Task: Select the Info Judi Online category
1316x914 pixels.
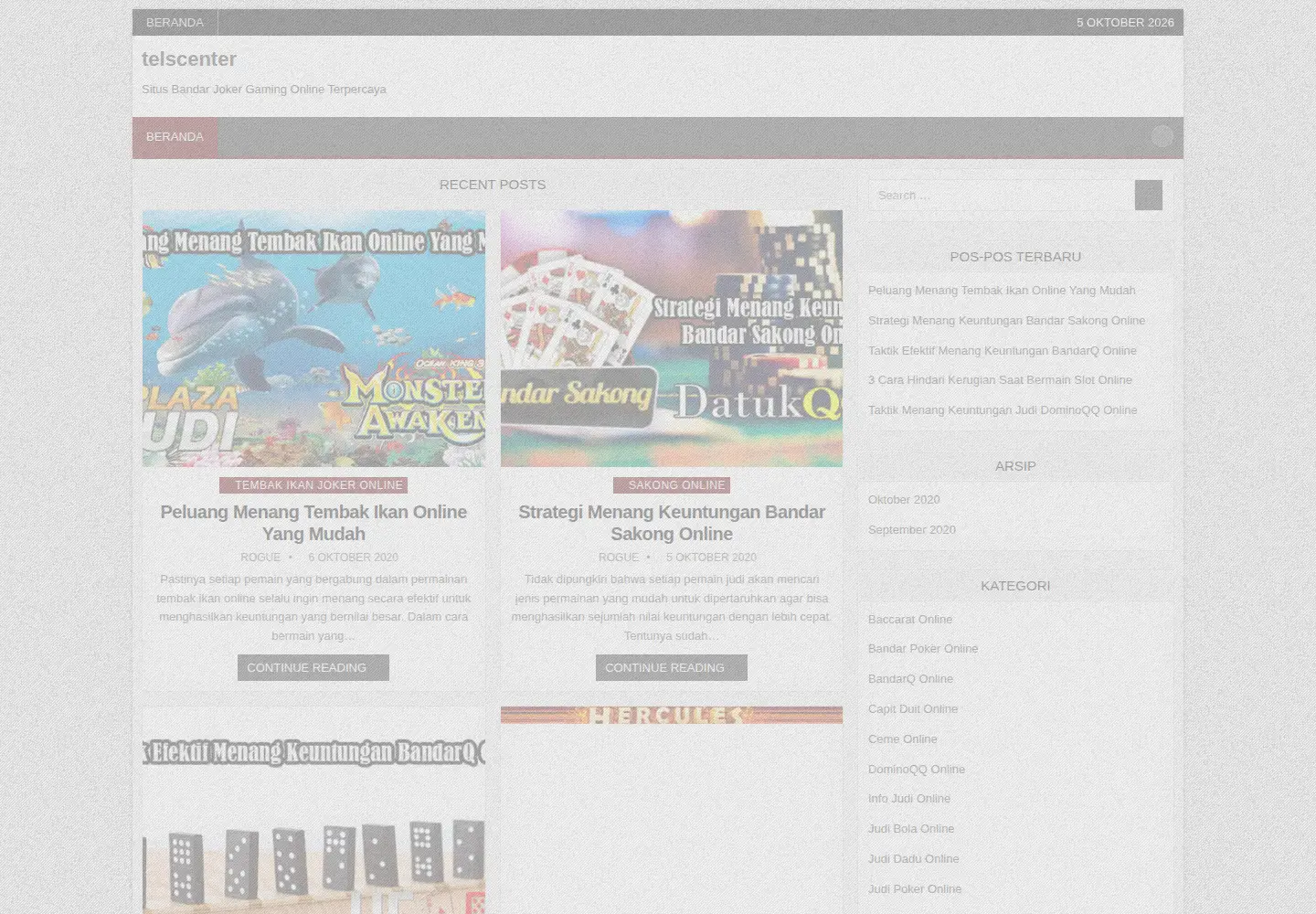Action: pyautogui.click(x=909, y=798)
